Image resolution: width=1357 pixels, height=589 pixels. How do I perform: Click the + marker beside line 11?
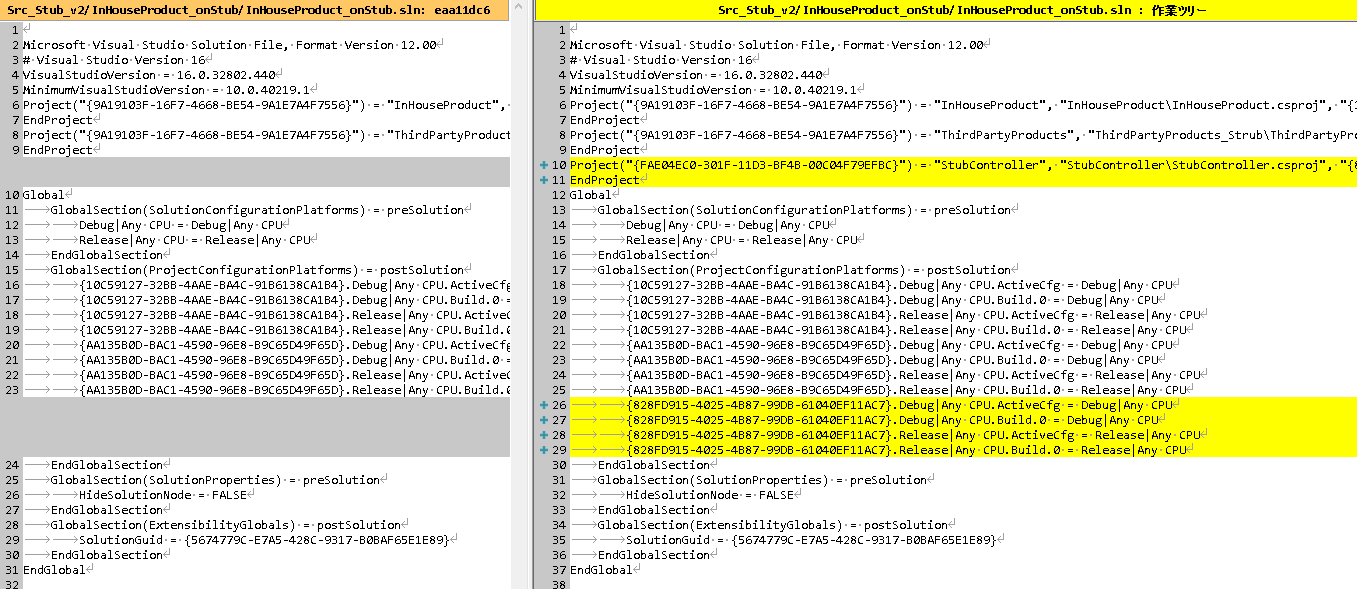[546, 179]
